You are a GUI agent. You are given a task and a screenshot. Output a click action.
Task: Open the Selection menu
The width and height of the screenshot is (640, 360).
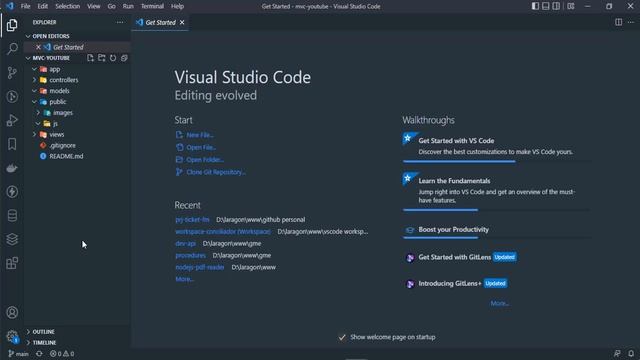[x=67, y=6]
